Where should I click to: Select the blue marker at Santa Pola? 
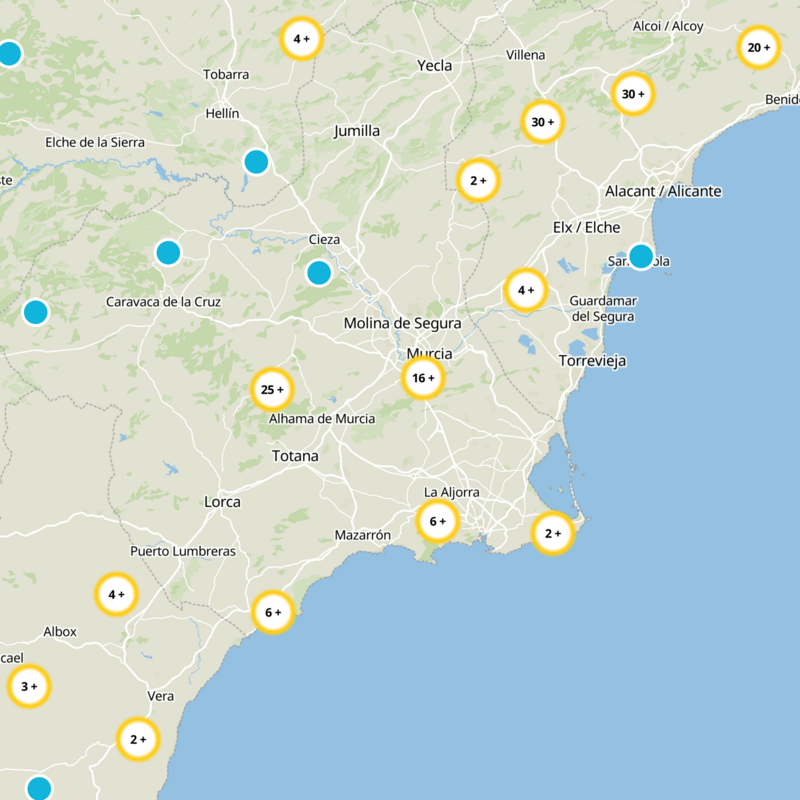click(x=641, y=256)
